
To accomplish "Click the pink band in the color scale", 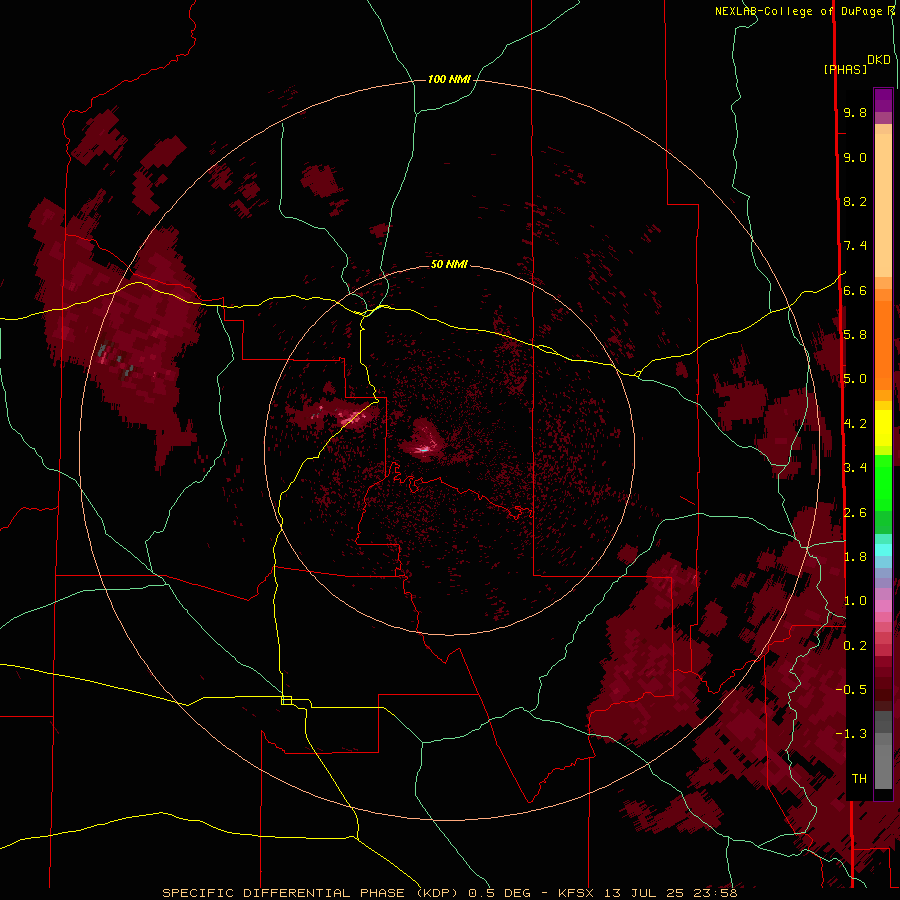I will (883, 606).
